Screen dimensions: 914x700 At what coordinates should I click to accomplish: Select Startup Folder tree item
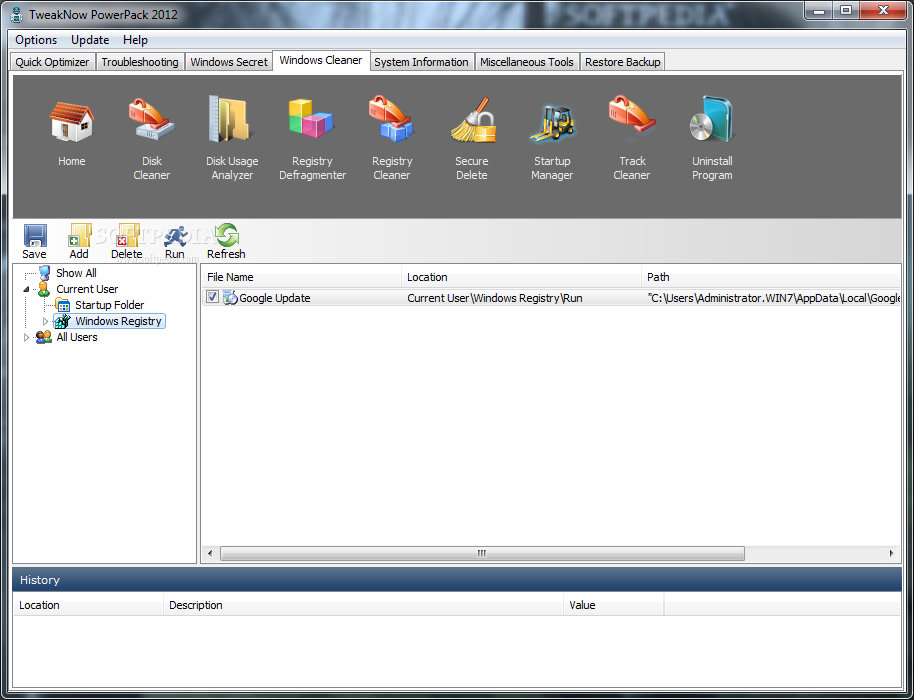tap(110, 305)
